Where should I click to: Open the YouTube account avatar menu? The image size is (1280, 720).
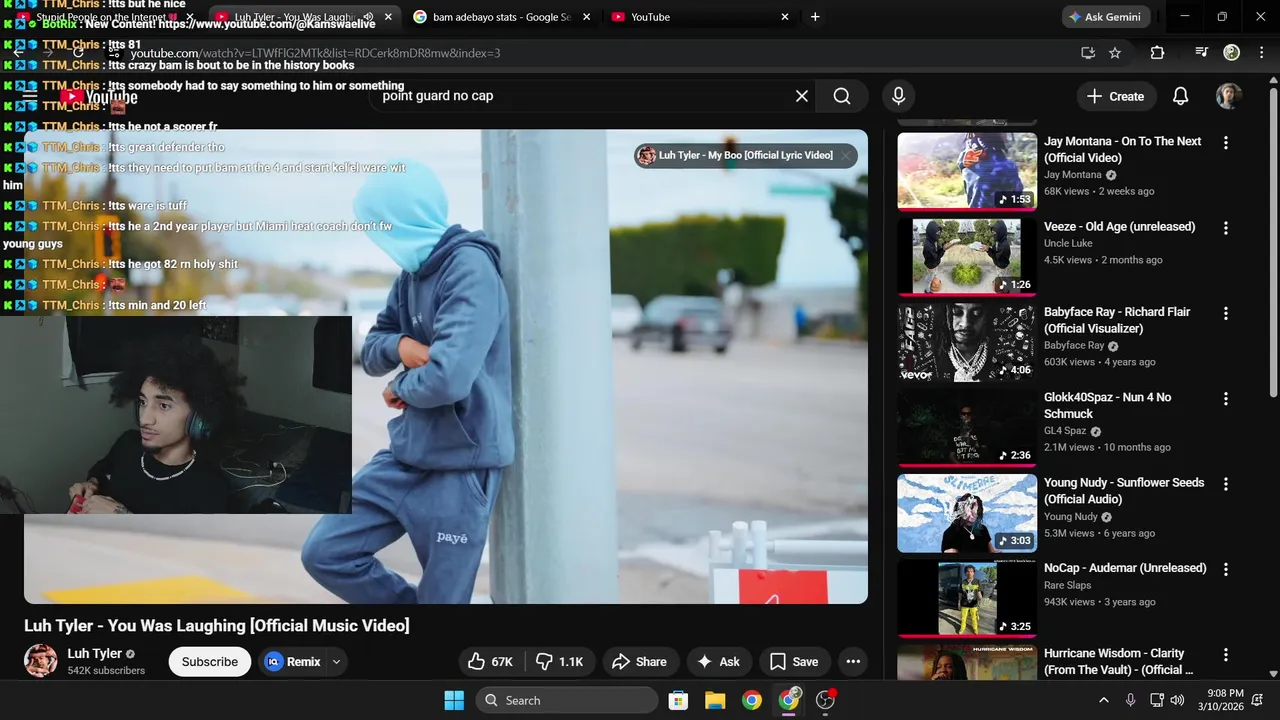[x=1229, y=96]
